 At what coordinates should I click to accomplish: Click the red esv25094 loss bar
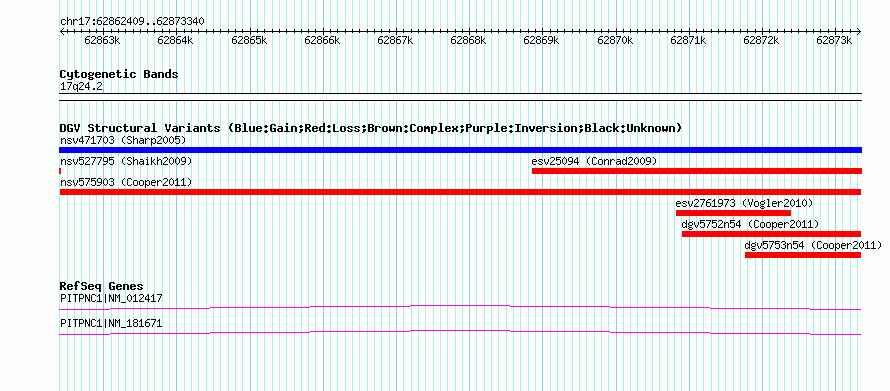point(696,171)
